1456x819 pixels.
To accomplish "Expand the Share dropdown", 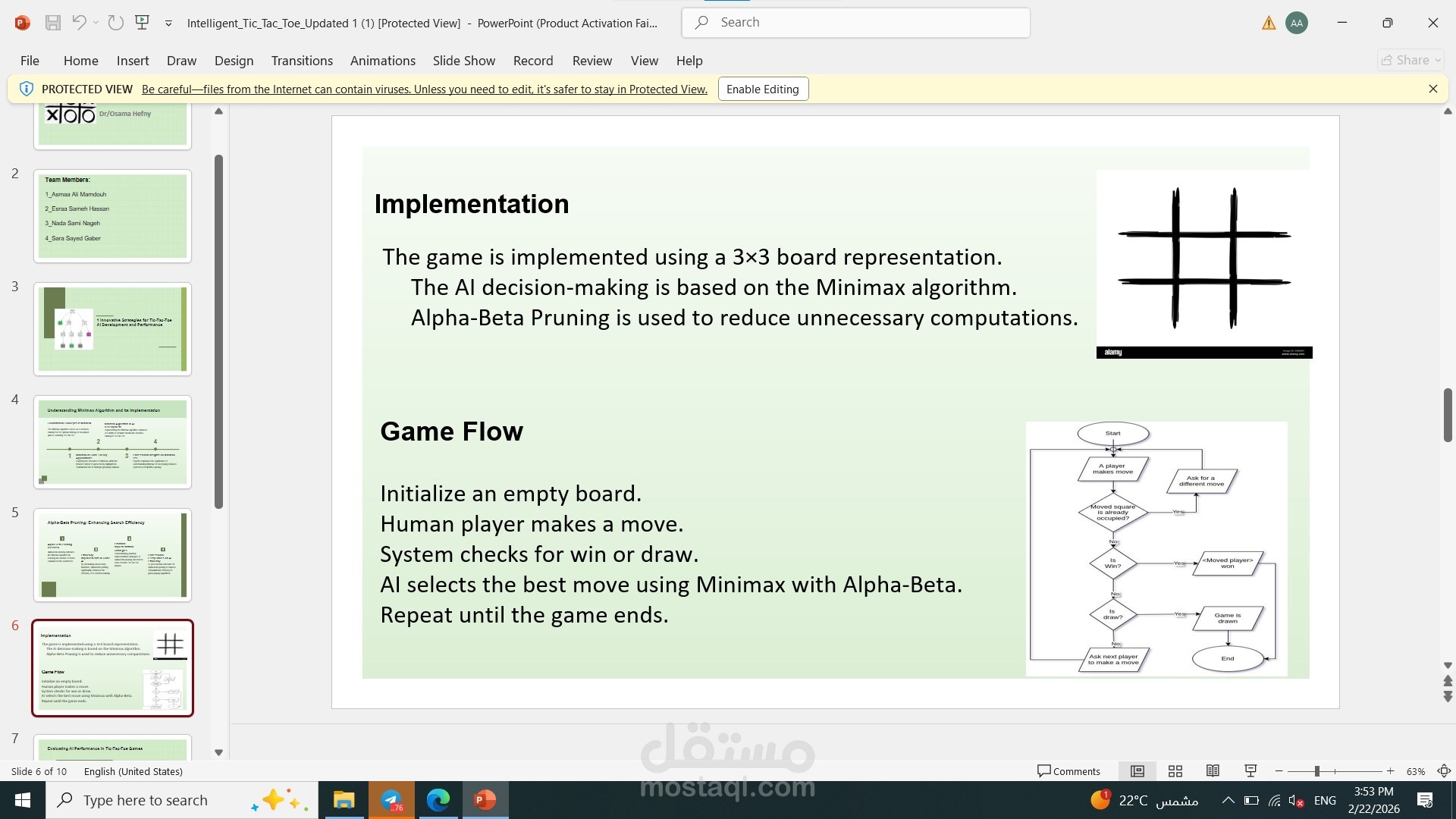I will pyautogui.click(x=1439, y=60).
